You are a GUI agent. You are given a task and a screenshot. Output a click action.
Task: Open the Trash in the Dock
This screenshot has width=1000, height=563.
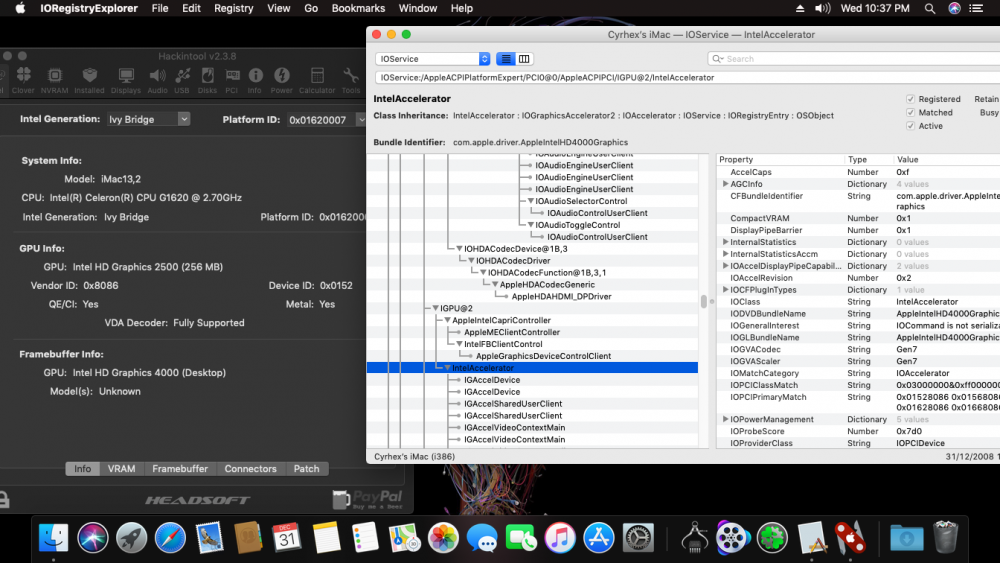point(945,537)
